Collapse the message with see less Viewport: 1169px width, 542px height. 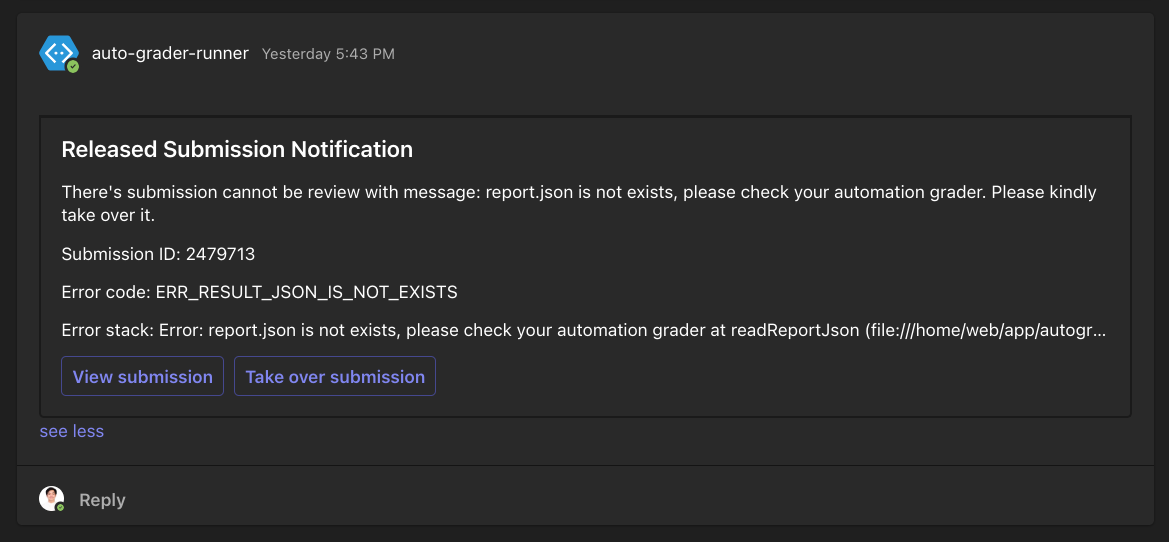(72, 431)
